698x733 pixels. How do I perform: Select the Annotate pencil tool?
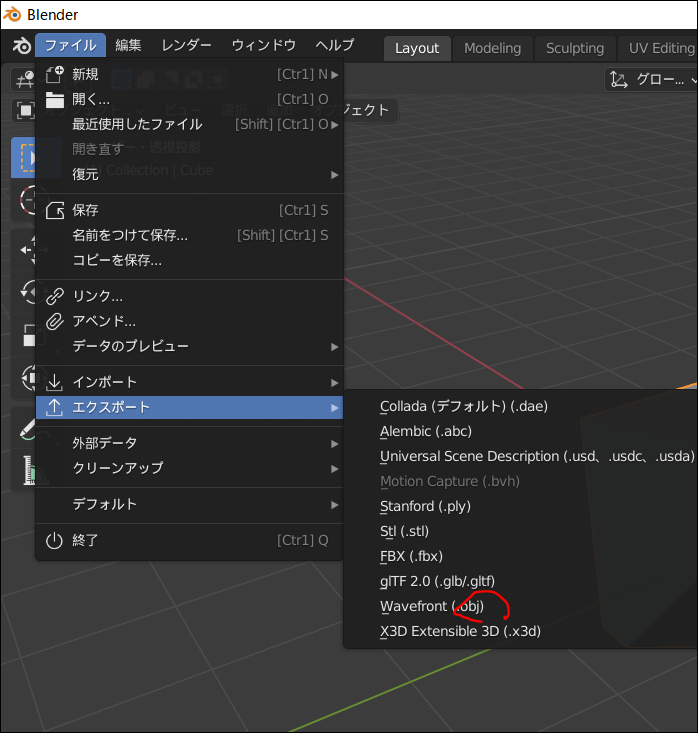click(27, 429)
